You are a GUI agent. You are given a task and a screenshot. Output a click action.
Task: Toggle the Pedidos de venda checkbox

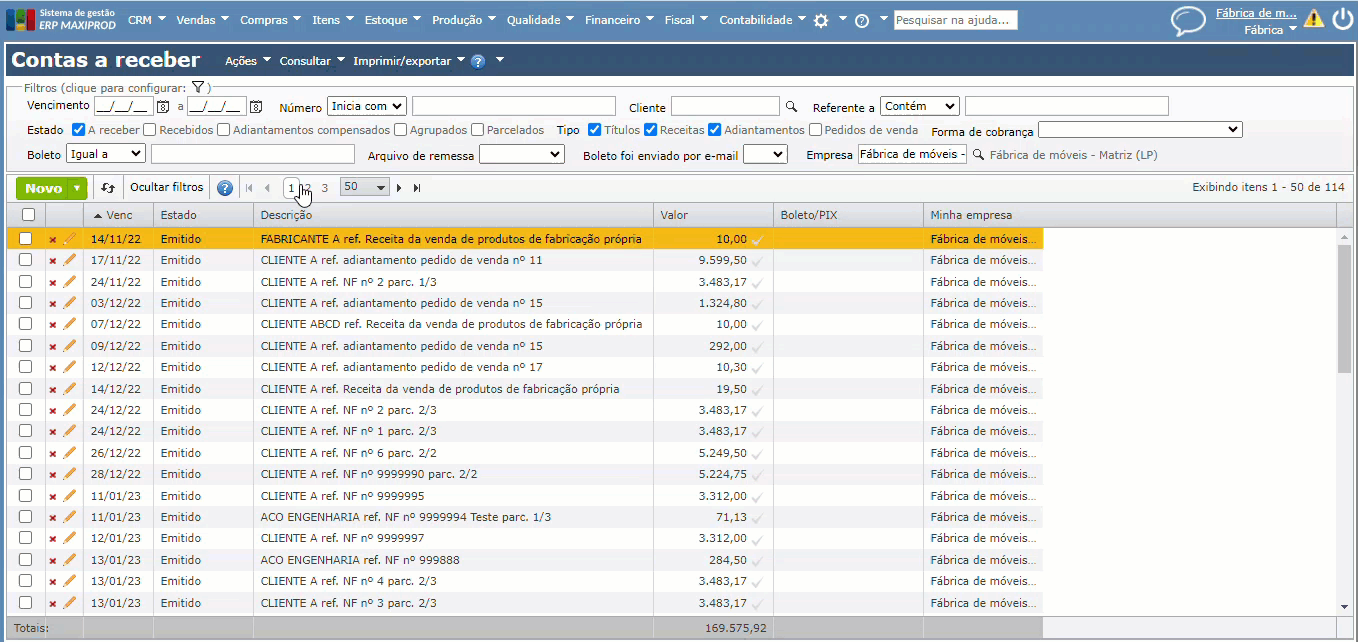pos(815,130)
